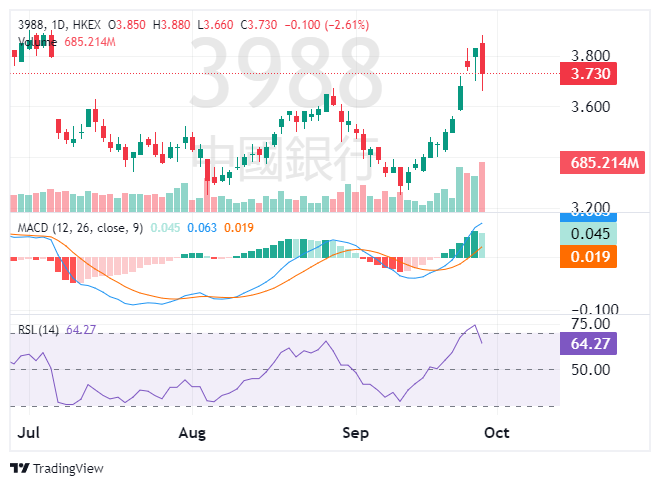Viewport: 660px width, 486px height.
Task: Click the Sep label on time axis
Action: click(x=355, y=433)
